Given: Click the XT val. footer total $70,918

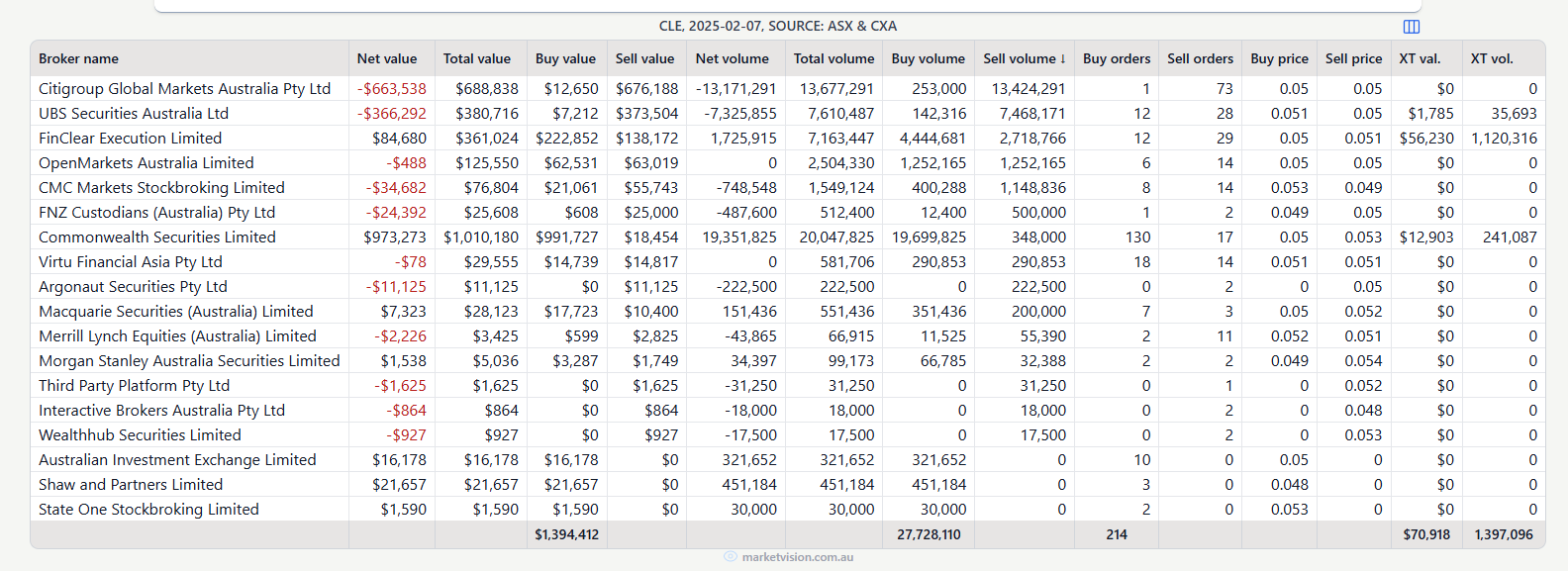Looking at the screenshot, I should 1427,534.
